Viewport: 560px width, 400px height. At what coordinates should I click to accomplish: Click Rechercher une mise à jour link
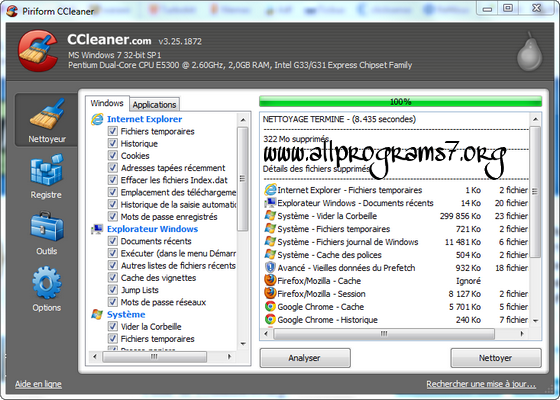coord(481,384)
